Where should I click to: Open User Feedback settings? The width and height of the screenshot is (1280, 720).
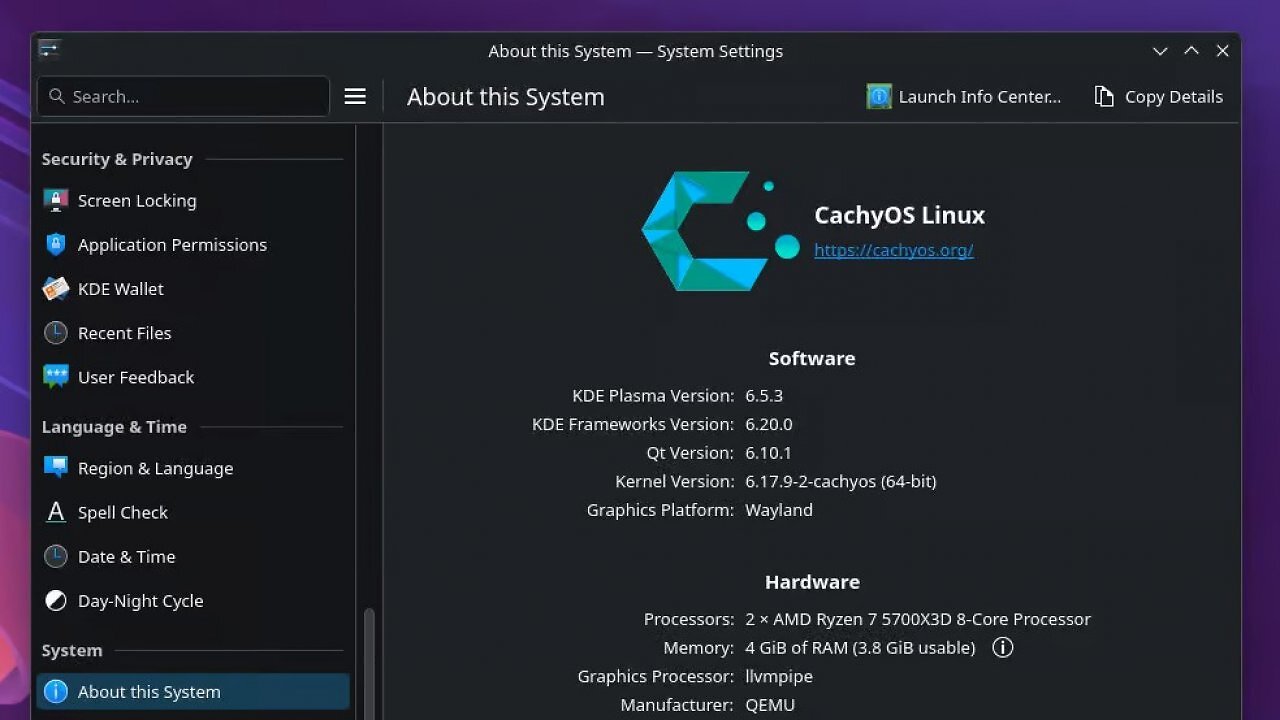tap(193, 377)
